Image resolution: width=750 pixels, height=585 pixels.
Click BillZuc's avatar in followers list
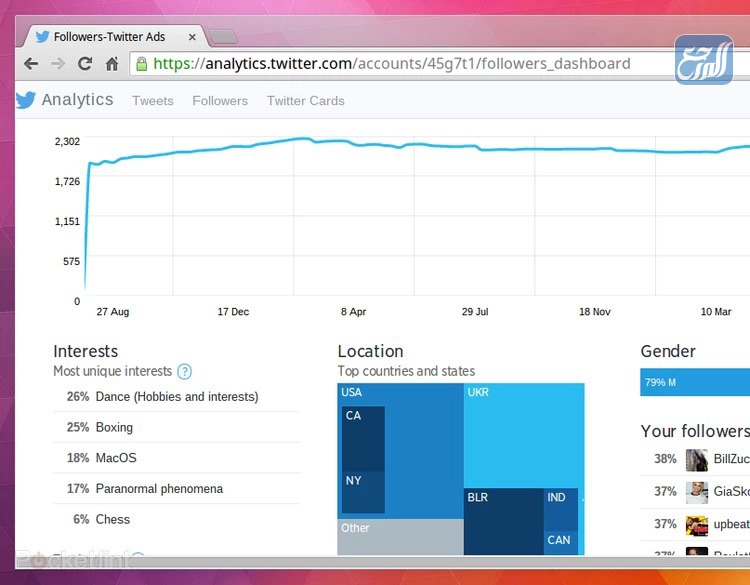point(696,460)
